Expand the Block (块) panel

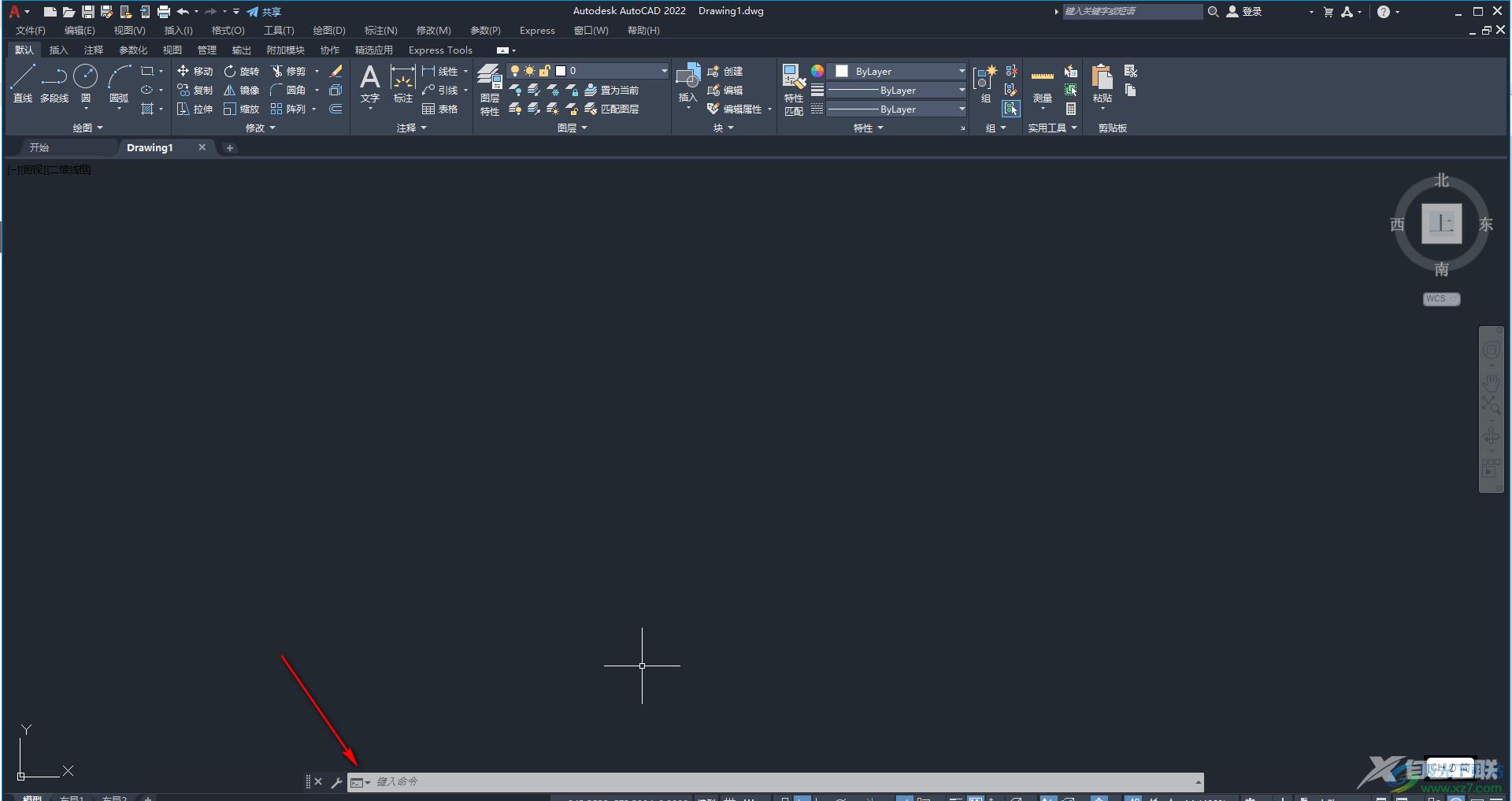723,128
